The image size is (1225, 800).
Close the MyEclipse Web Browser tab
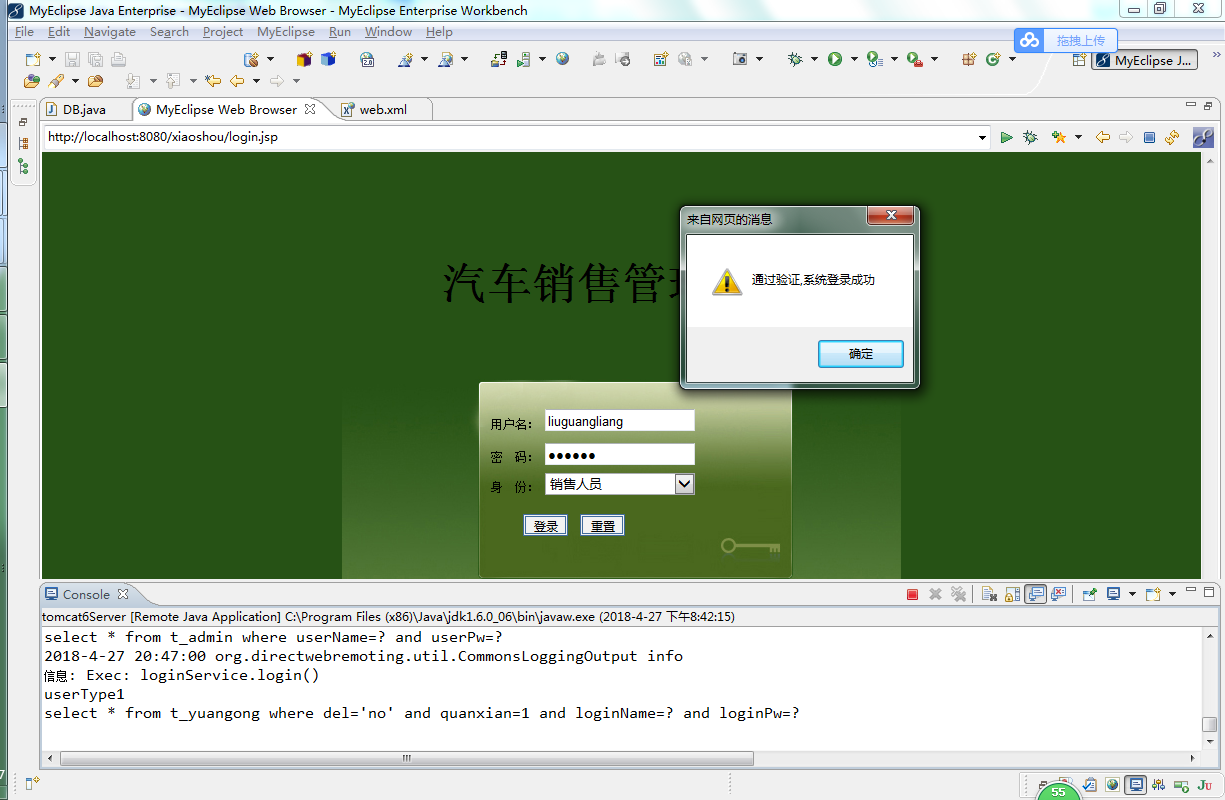point(310,110)
